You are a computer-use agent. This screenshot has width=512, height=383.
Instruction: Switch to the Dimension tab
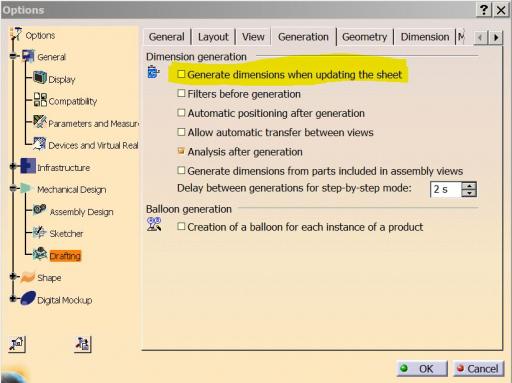click(x=425, y=37)
